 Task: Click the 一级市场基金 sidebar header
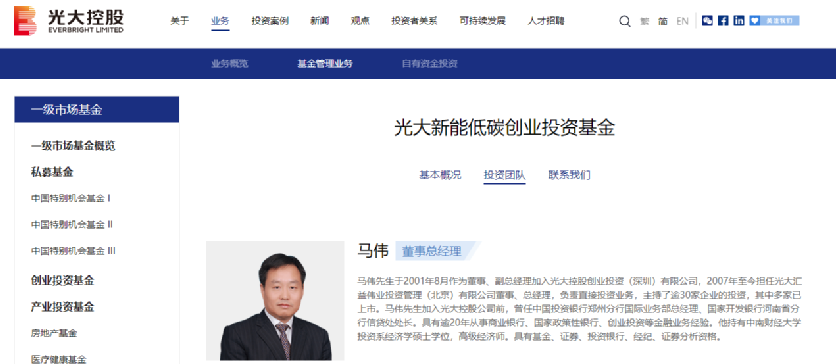click(97, 110)
